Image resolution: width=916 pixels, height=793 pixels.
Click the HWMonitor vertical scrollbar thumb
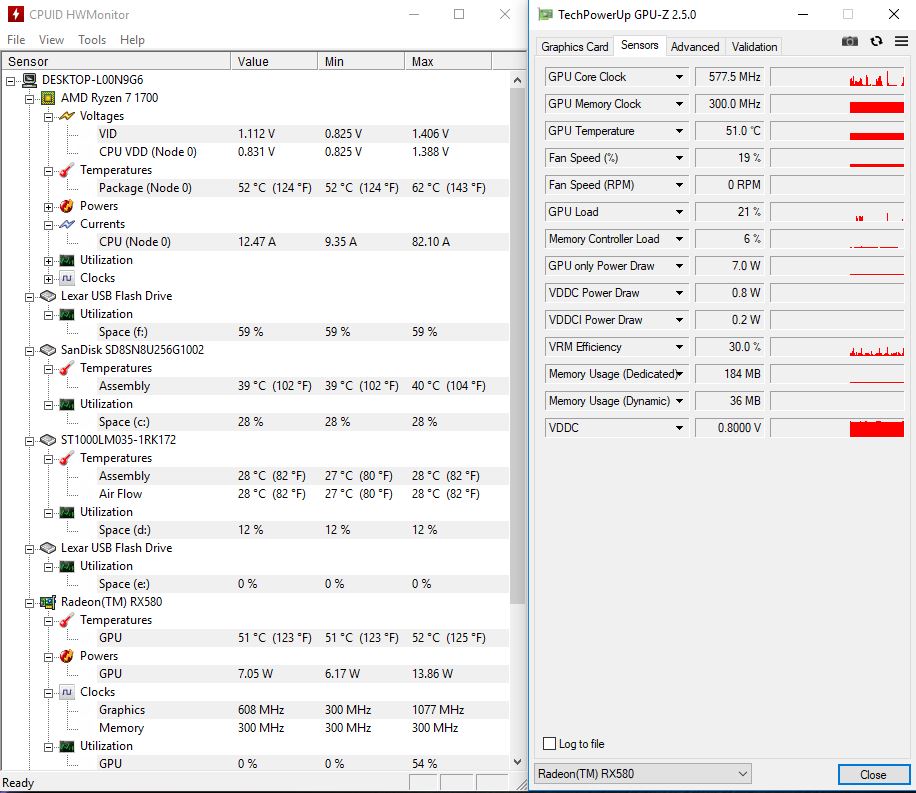(517, 345)
